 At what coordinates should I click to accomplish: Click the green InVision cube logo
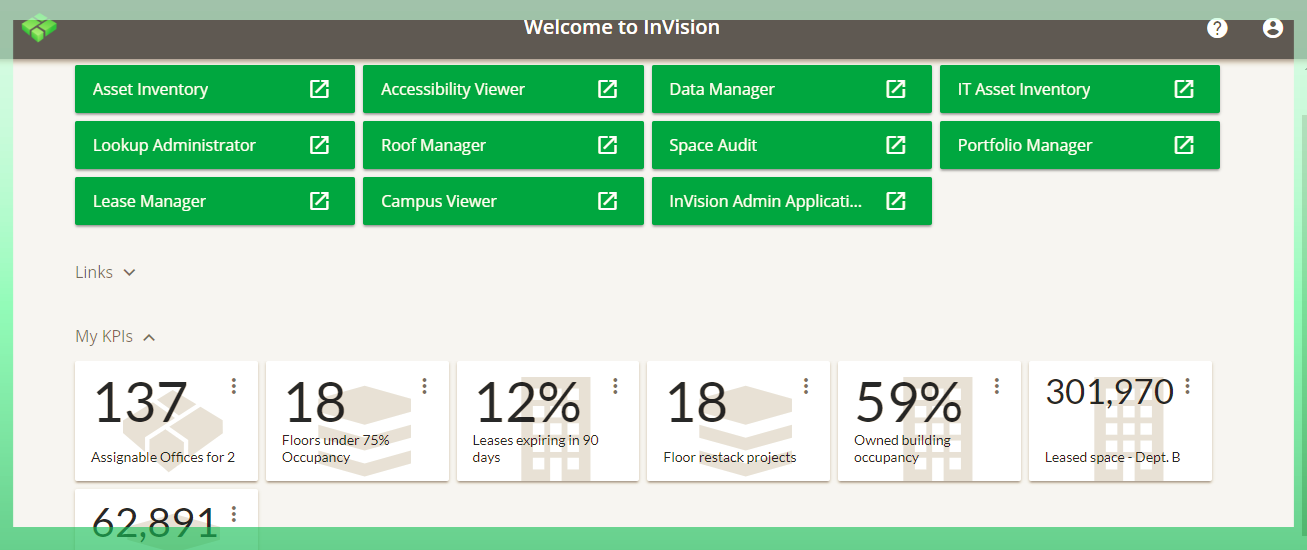click(39, 27)
